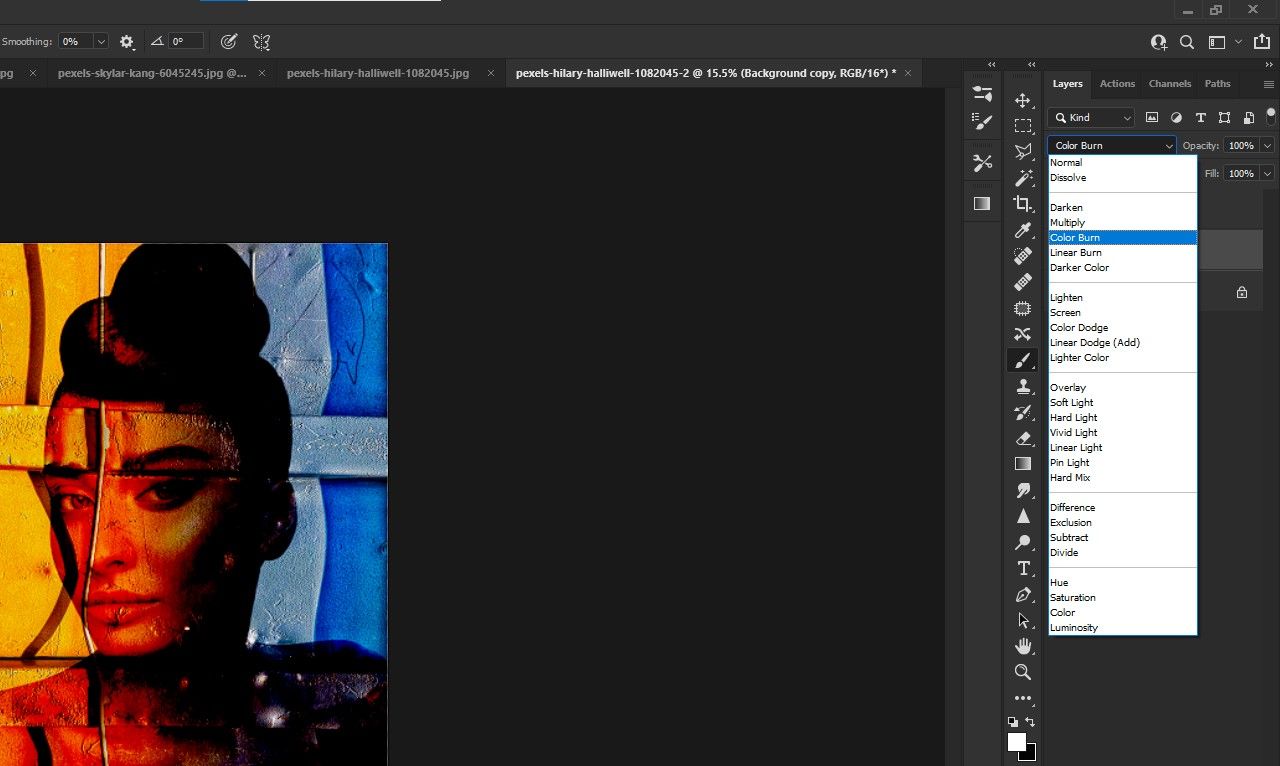Select the Polygonal Lasso tool

click(x=1023, y=152)
